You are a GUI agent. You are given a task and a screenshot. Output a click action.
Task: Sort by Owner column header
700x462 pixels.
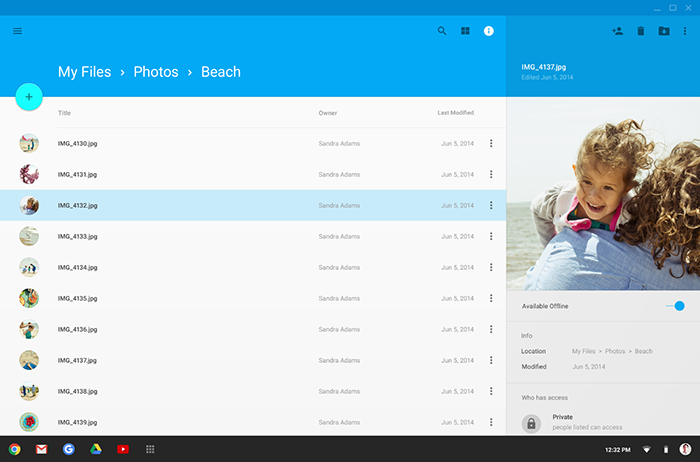[x=328, y=113]
